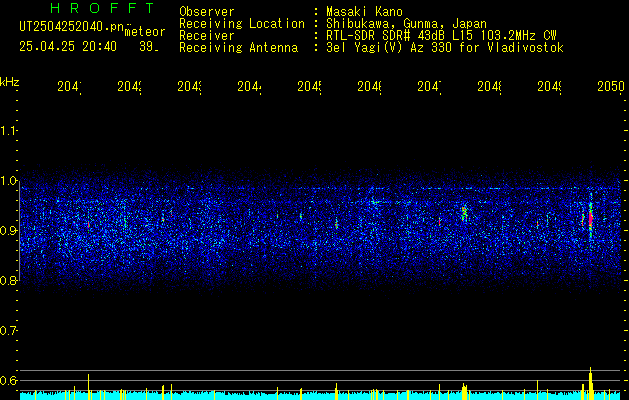Click the 1.1 frequency axis label

coord(8,130)
